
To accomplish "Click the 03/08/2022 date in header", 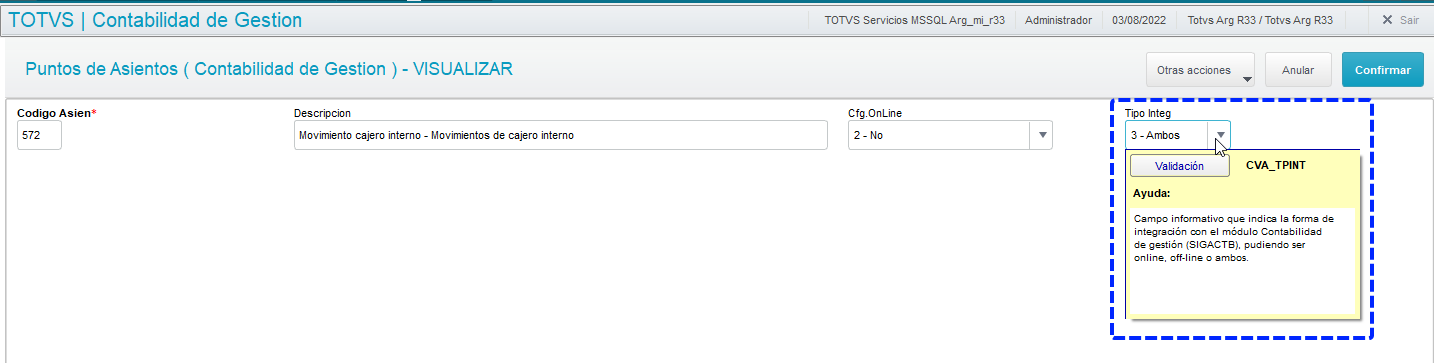I will coord(1139,19).
